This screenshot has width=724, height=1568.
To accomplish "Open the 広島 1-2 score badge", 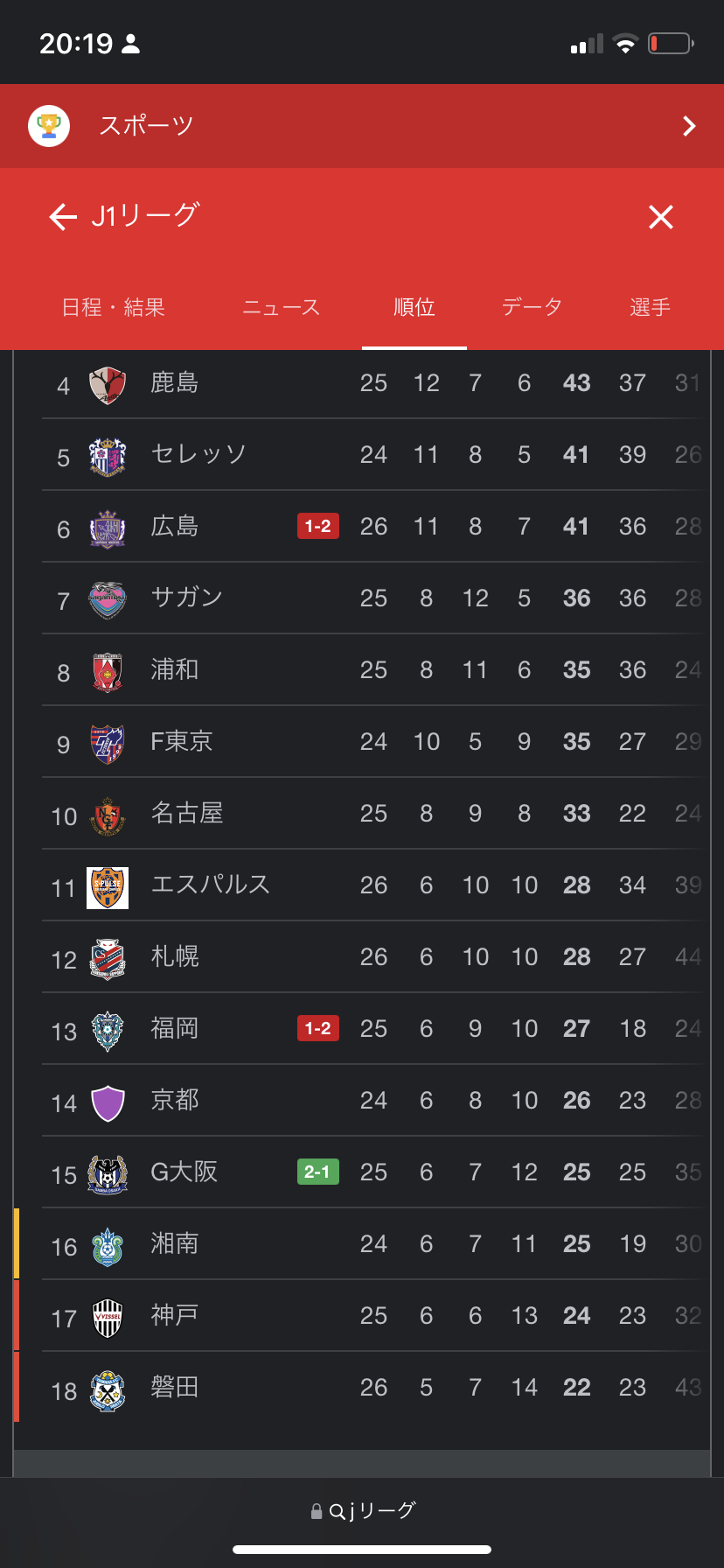I will (317, 526).
